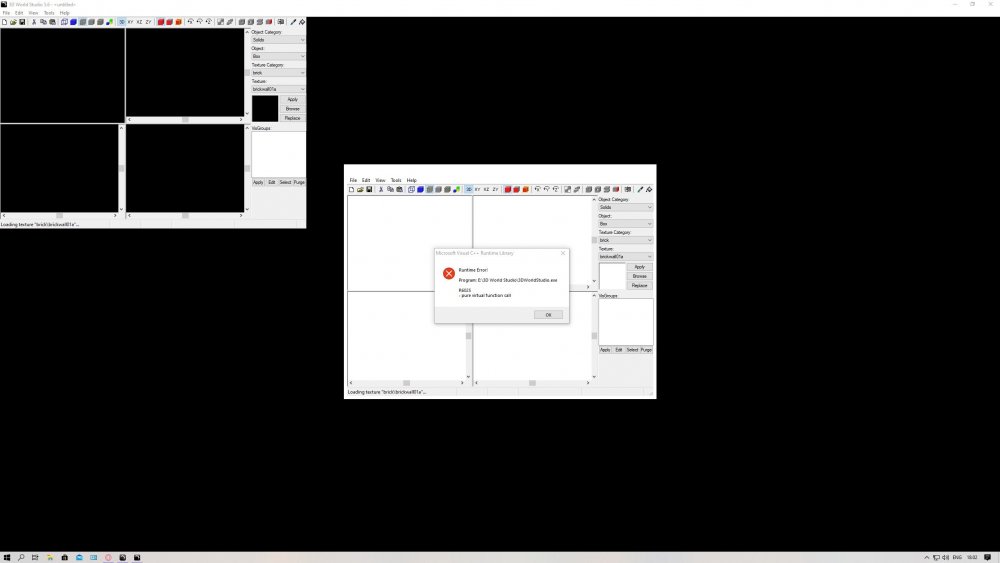Screen dimensions: 1000x563
Task: Toggle XZ view mode in black-viewport window
Action: [140, 22]
